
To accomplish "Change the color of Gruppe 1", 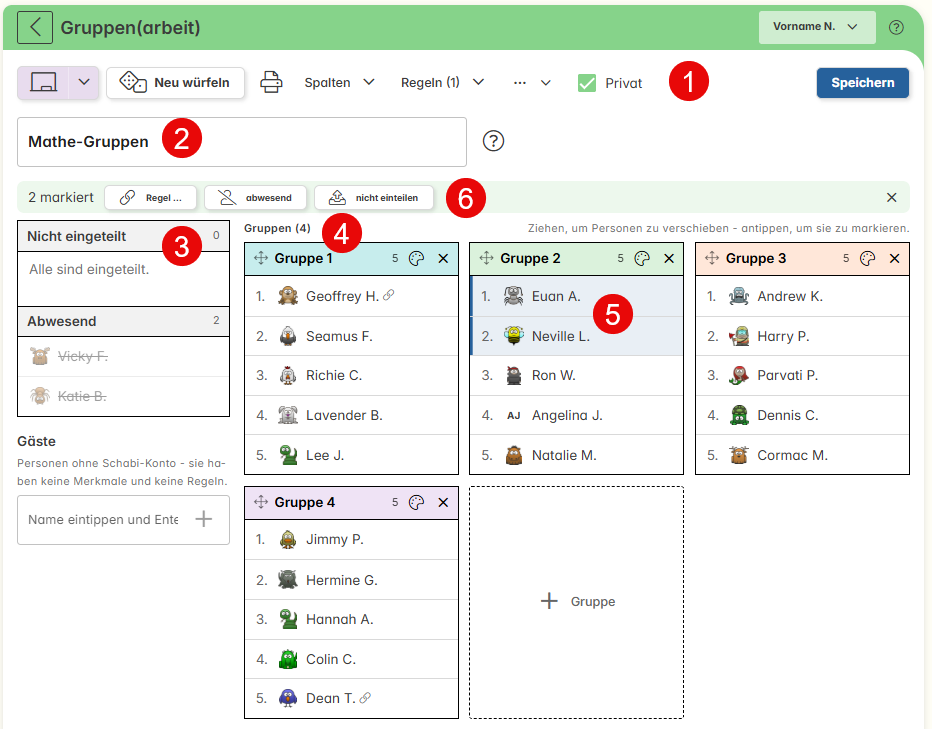I will point(417,258).
